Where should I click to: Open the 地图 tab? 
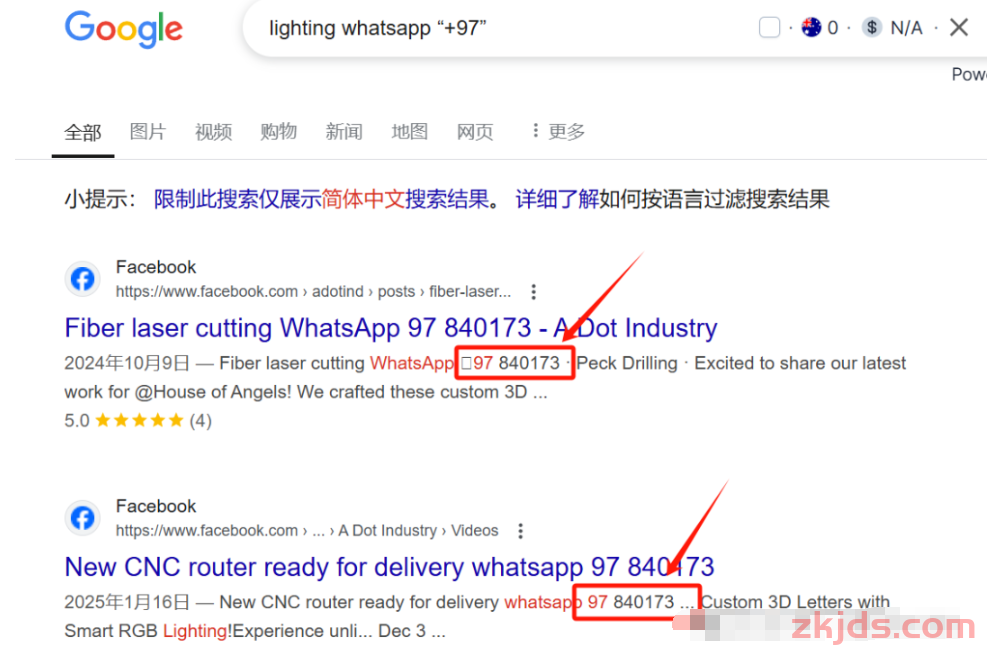(410, 131)
